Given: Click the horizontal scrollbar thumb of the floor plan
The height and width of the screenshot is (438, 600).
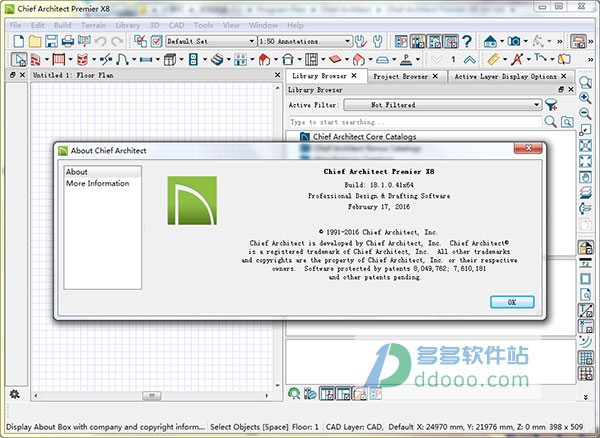Looking at the screenshot, I should pyautogui.click(x=152, y=395).
